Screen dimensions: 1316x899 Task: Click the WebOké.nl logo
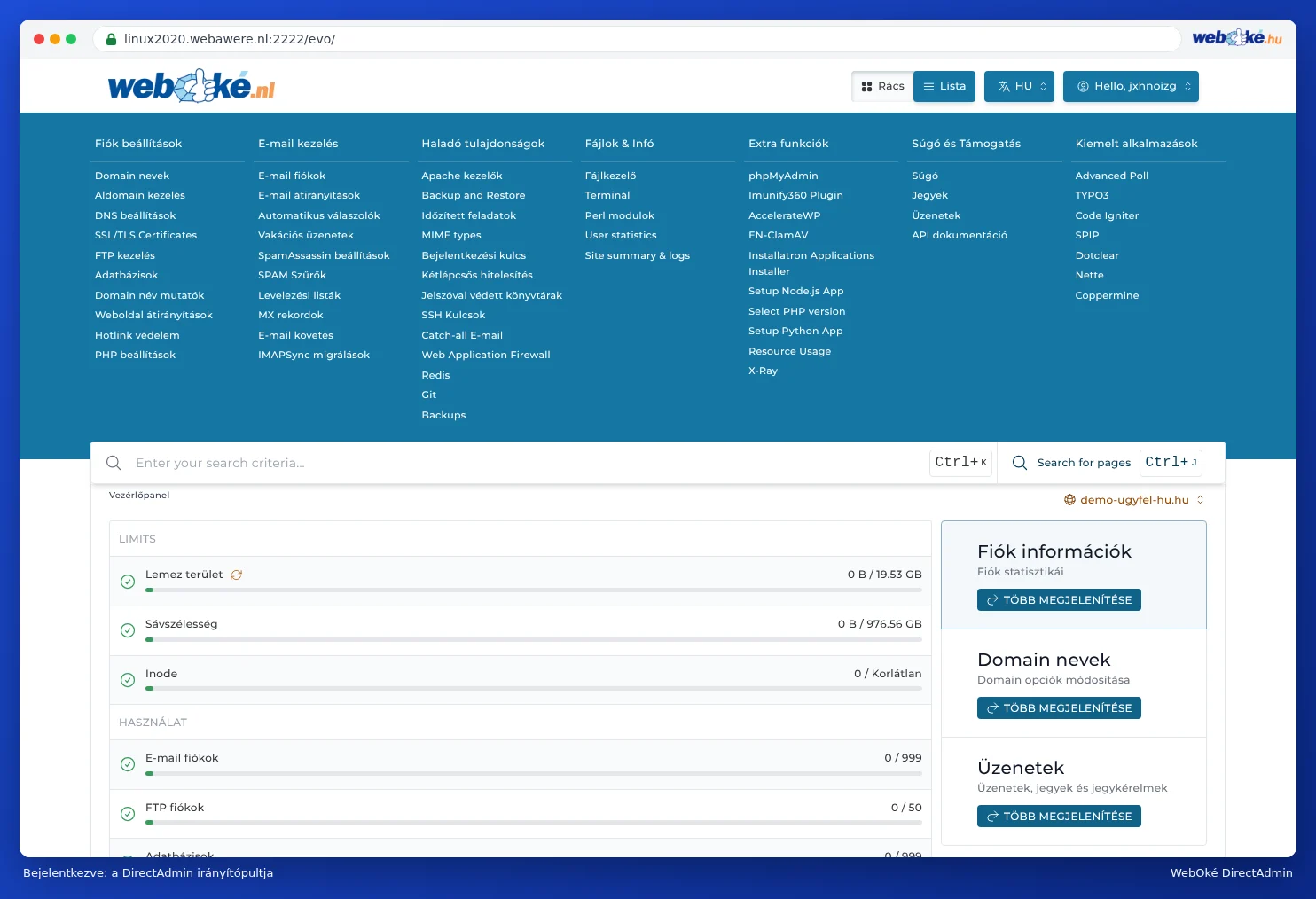(x=192, y=86)
